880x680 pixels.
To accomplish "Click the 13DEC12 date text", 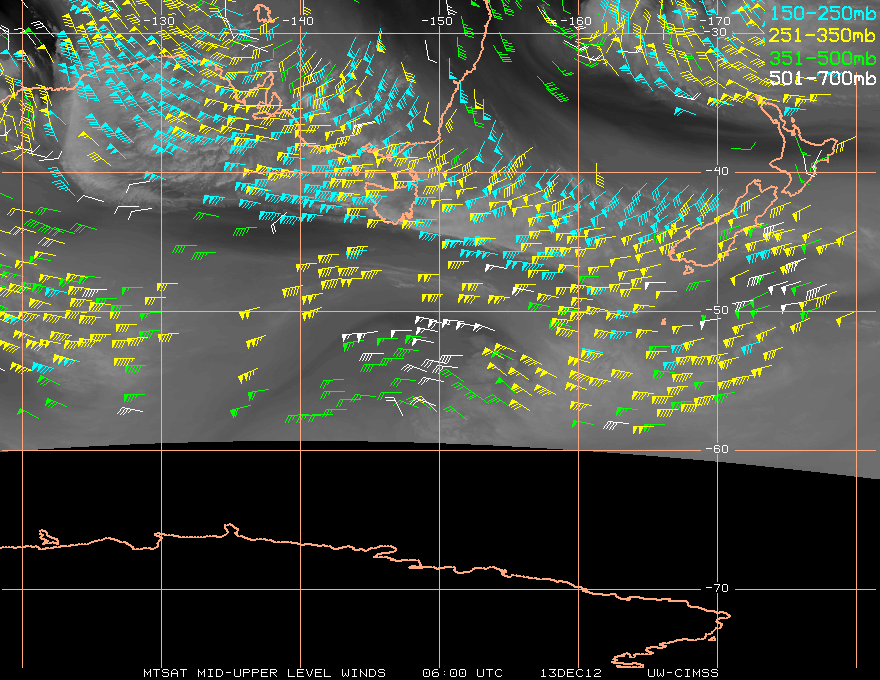I will coord(568,672).
